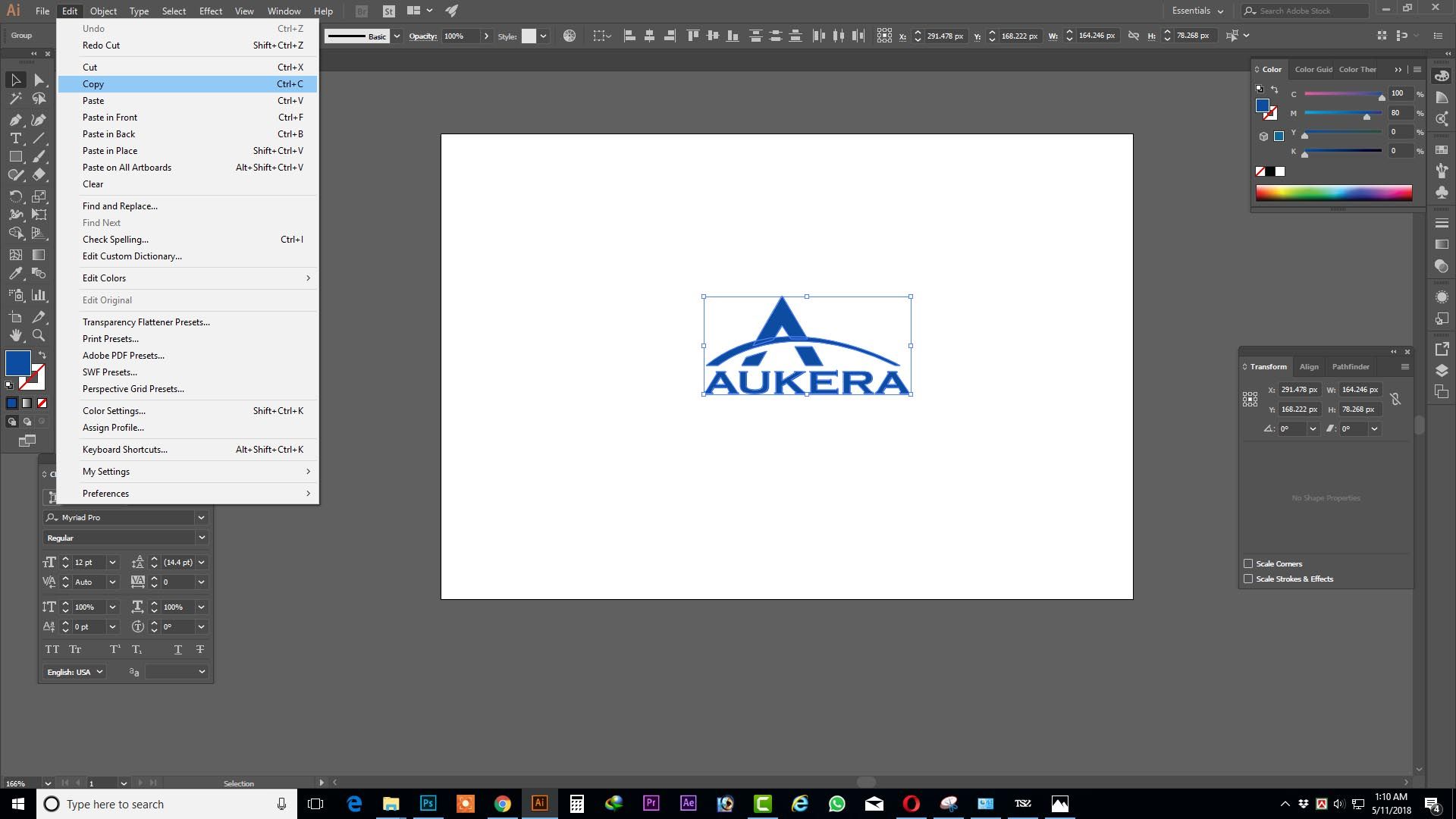Click the Search Adobe Stock field
Screen dimensions: 1456x819
click(1304, 11)
